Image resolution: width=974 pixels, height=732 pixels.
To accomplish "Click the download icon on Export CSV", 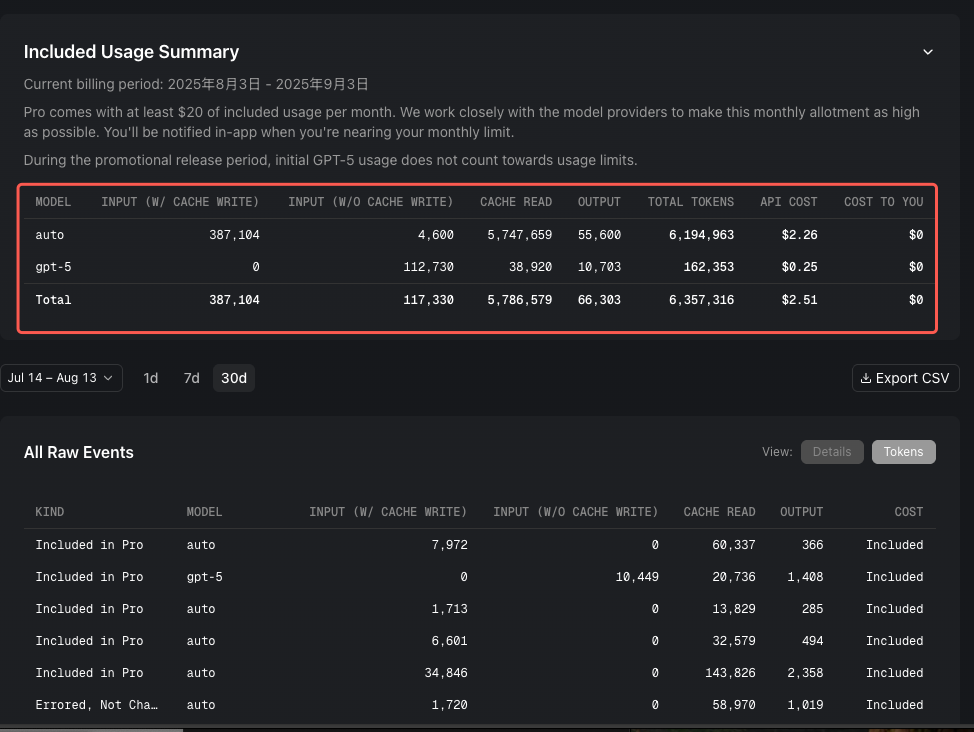I will tap(866, 378).
